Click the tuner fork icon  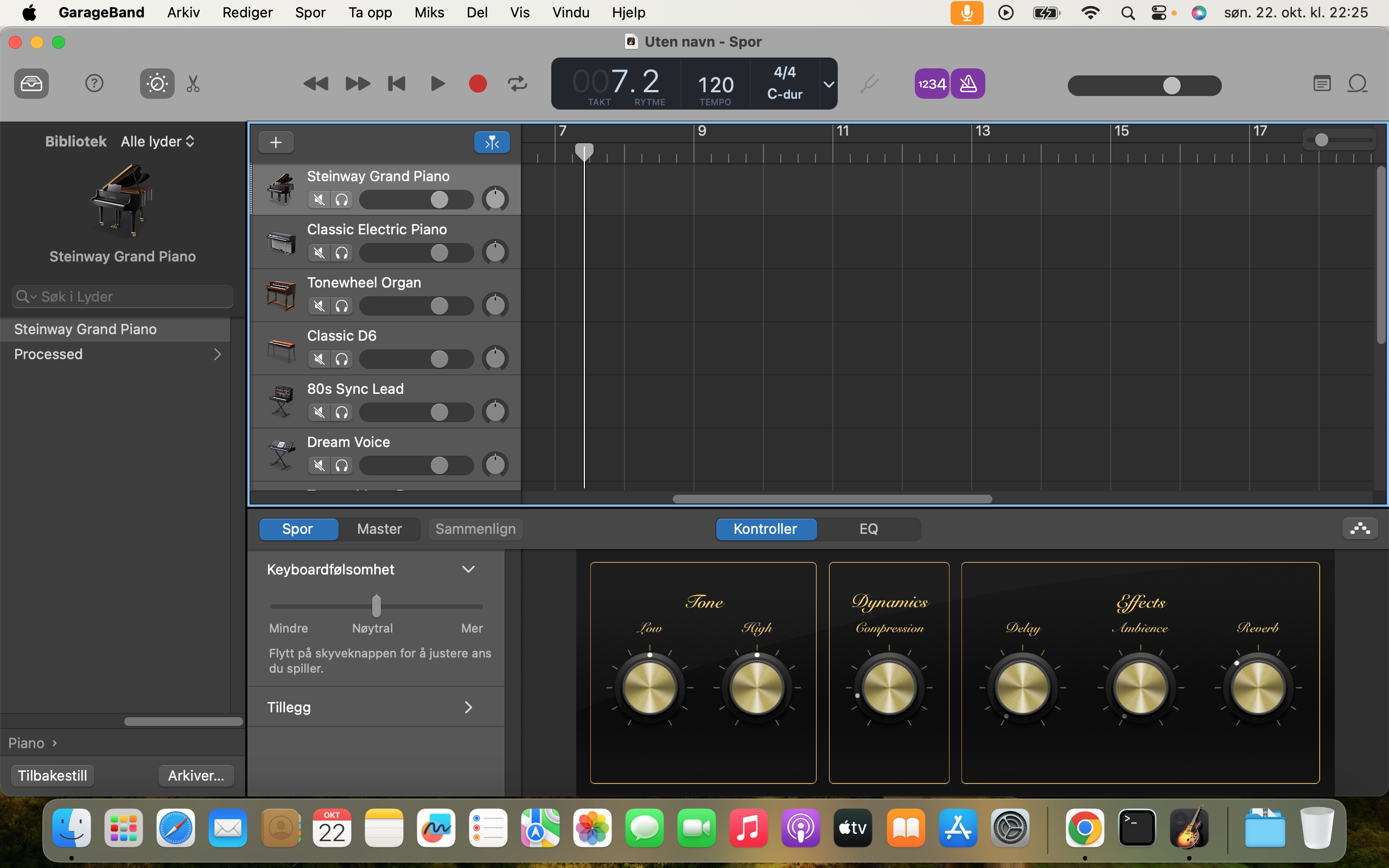coord(869,84)
